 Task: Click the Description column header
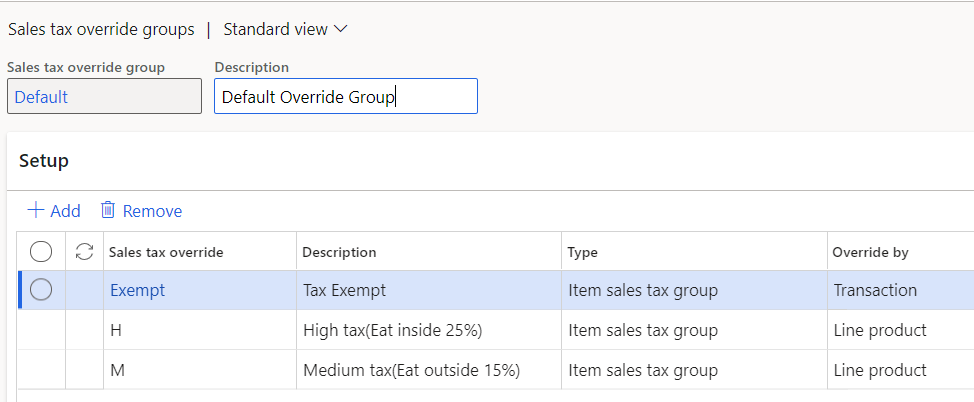(x=339, y=252)
